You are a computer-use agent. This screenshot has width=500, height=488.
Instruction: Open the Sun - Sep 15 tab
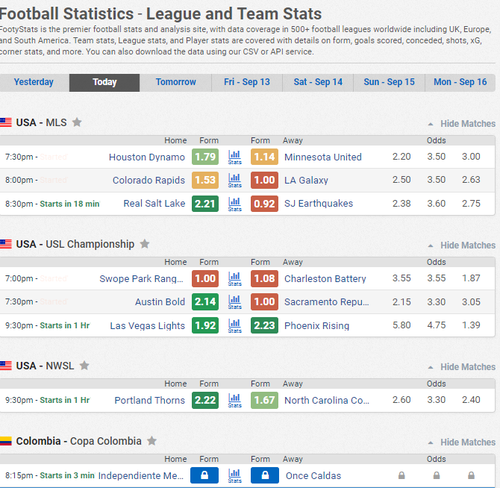389,82
